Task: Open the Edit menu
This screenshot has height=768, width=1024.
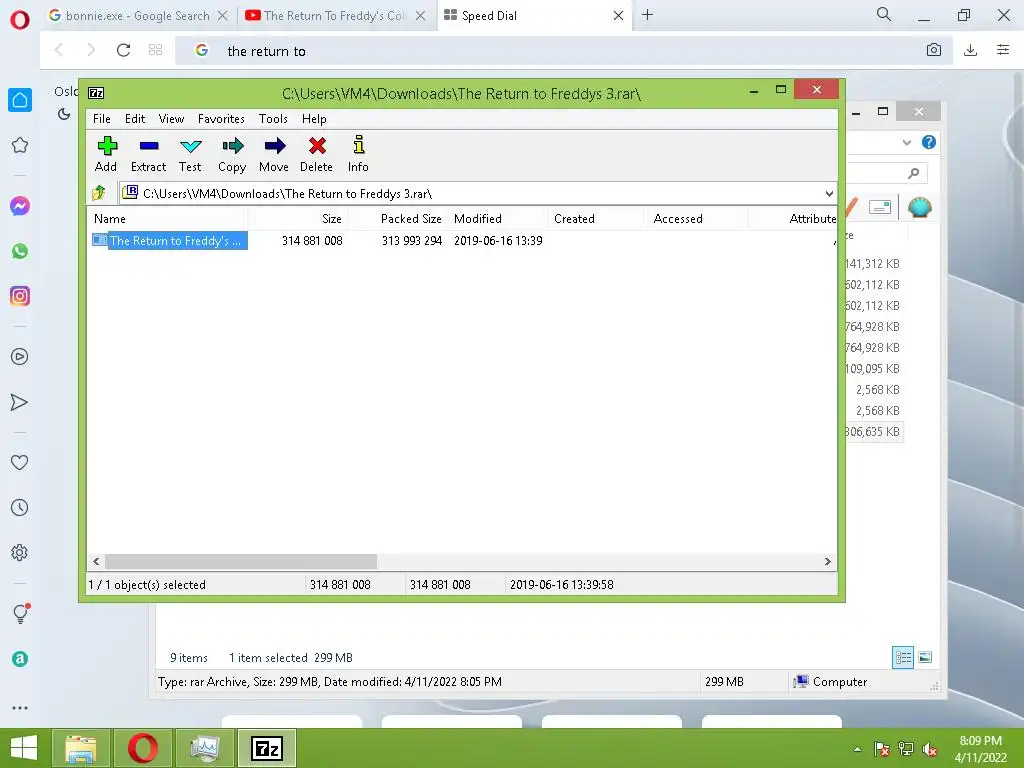Action: pyautogui.click(x=135, y=119)
